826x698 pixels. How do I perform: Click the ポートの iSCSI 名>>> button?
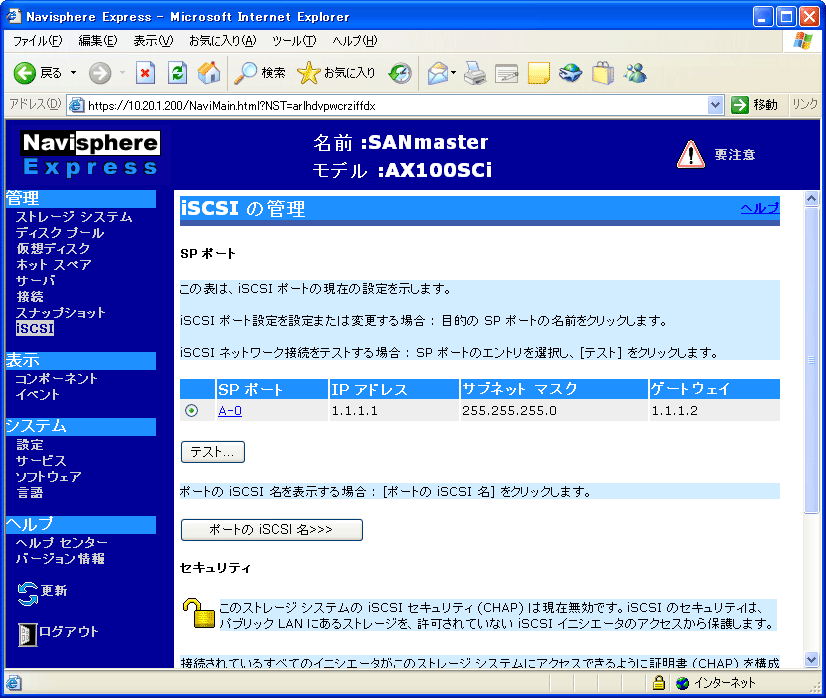pos(271,529)
